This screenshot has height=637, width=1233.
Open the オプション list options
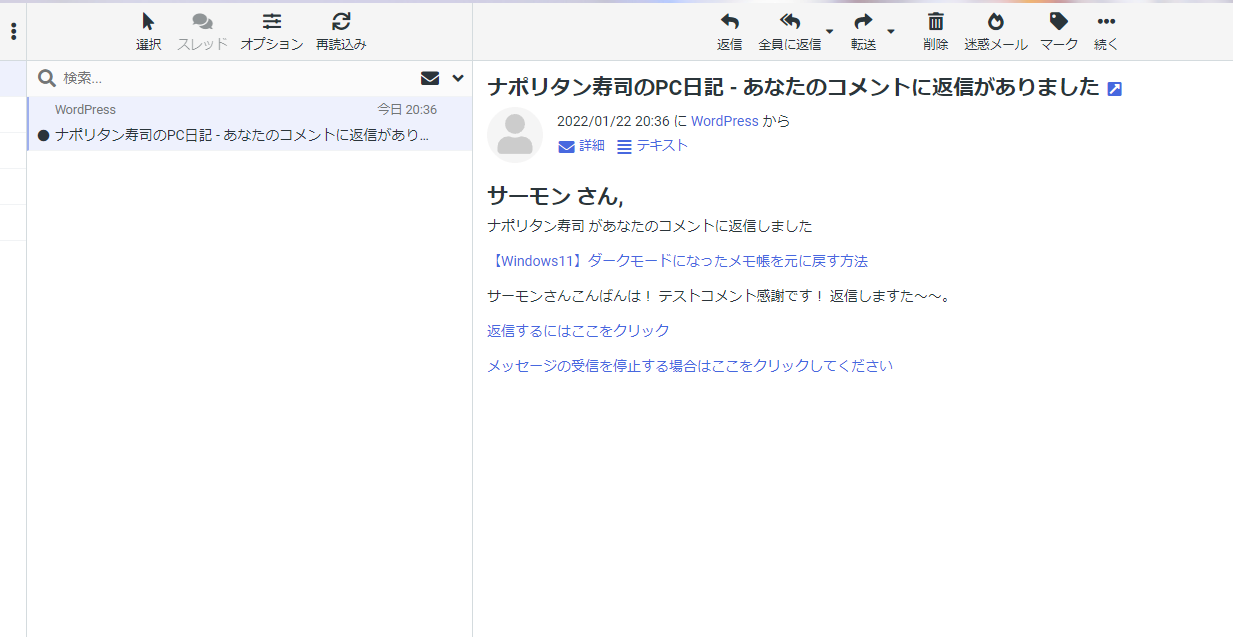point(272,32)
